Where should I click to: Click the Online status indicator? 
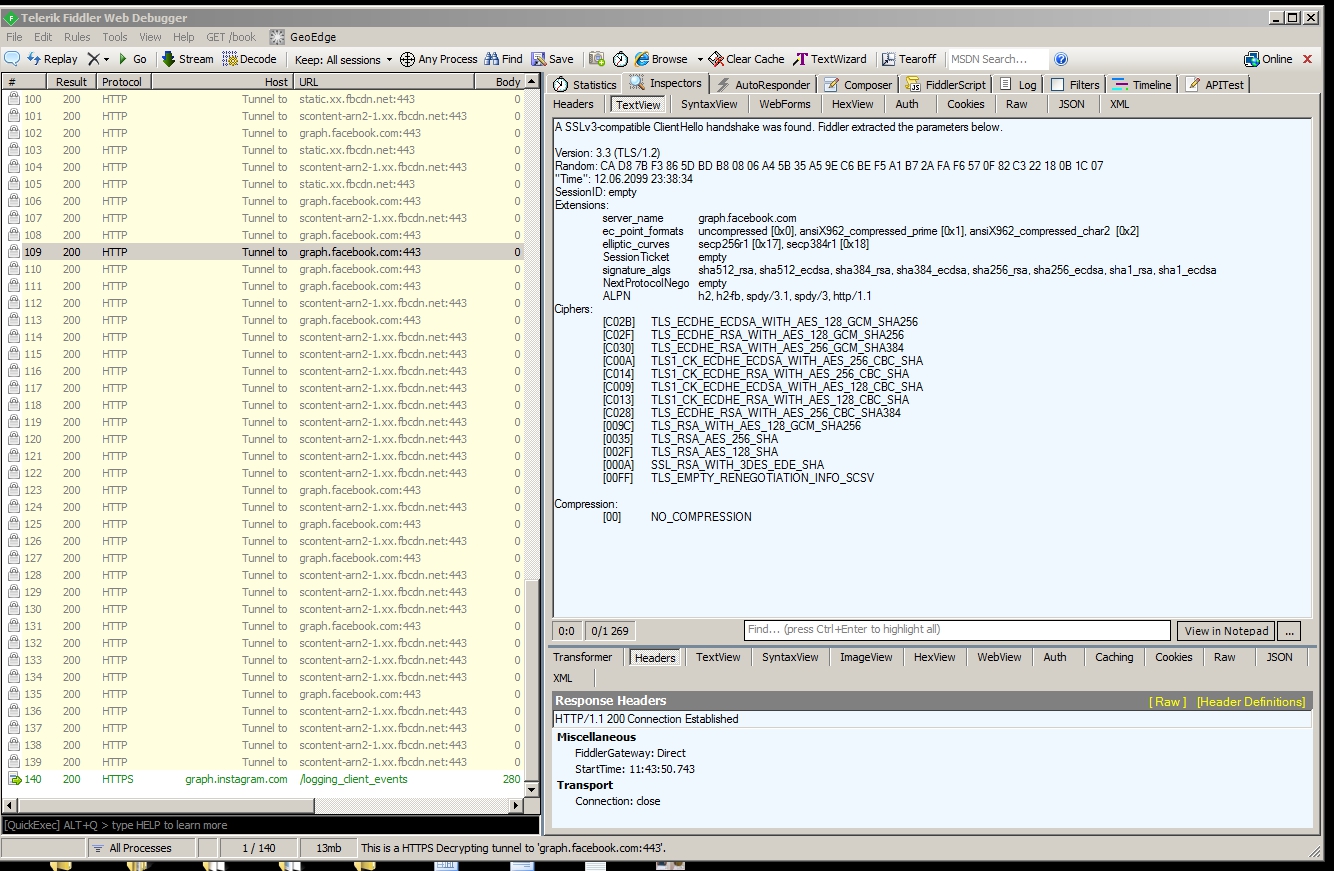(x=1268, y=59)
